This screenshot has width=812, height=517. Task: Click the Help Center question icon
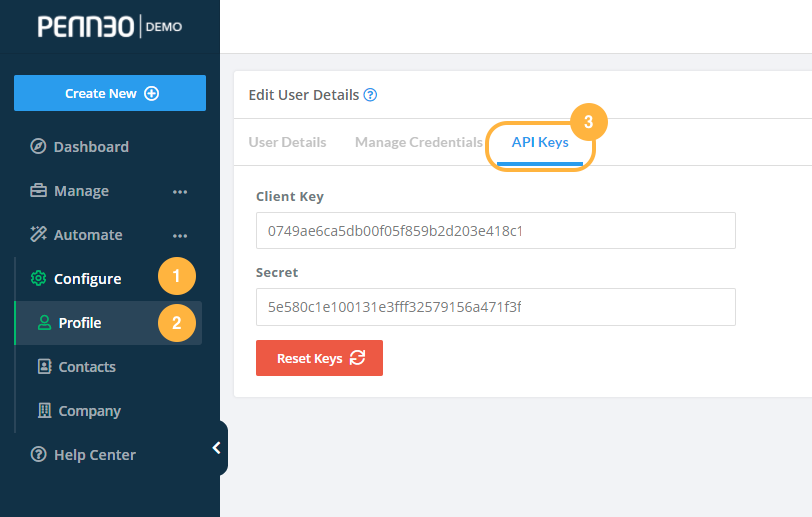pos(38,454)
